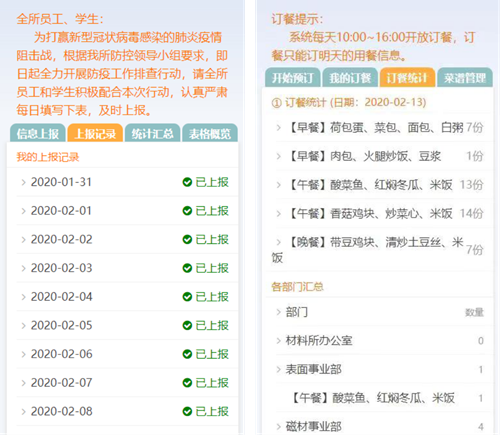Click the green check icon for 2020-02-04
Image resolution: width=500 pixels, height=435 pixels.
click(x=187, y=297)
